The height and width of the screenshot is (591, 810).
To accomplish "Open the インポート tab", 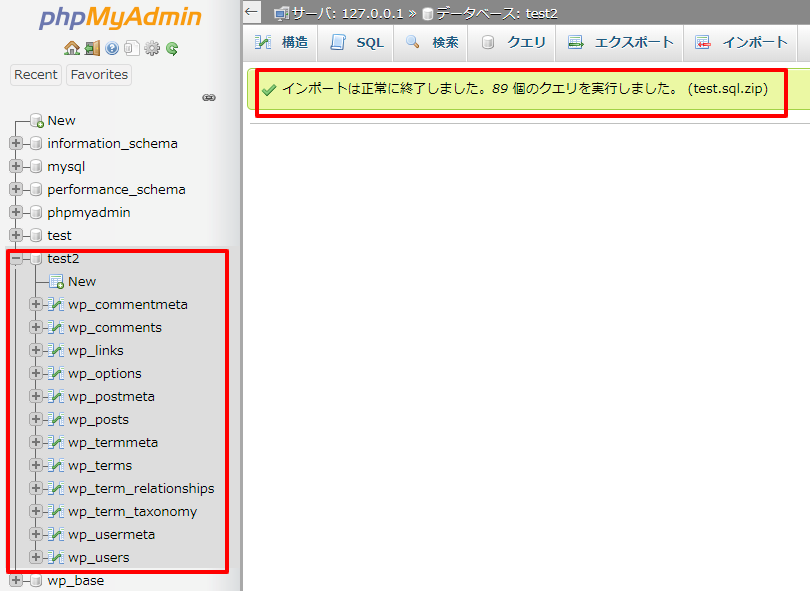I will [x=741, y=42].
